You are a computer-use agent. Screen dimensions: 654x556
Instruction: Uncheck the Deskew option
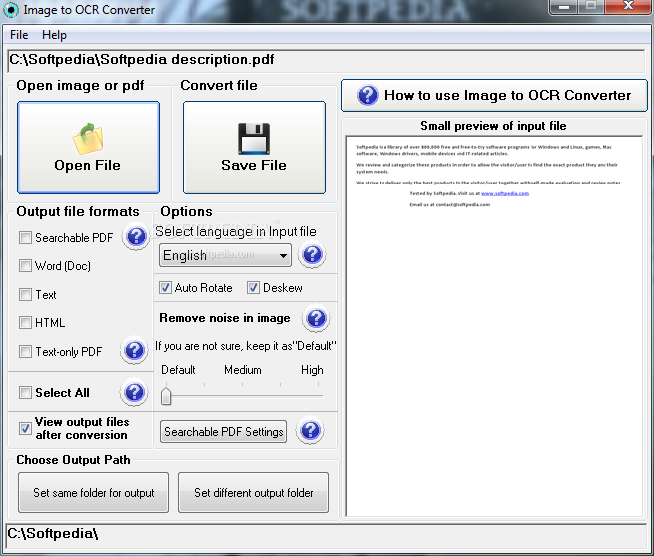tap(253, 287)
